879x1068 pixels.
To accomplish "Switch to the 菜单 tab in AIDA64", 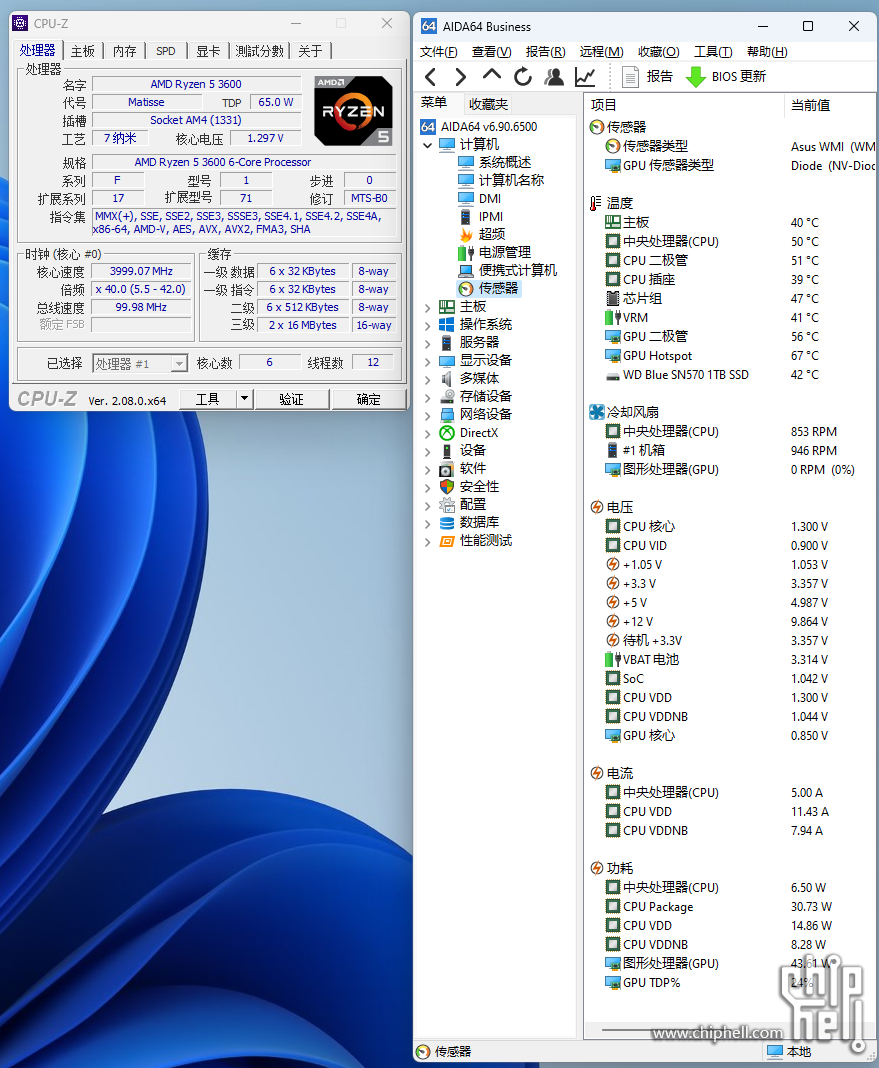I will pos(434,103).
